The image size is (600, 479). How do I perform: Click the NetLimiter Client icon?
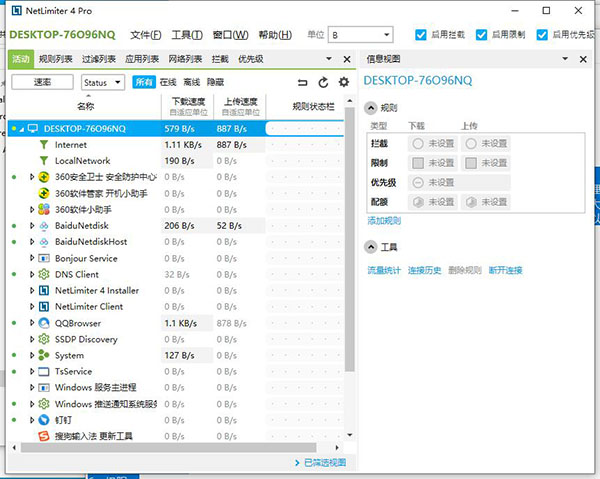[x=44, y=307]
